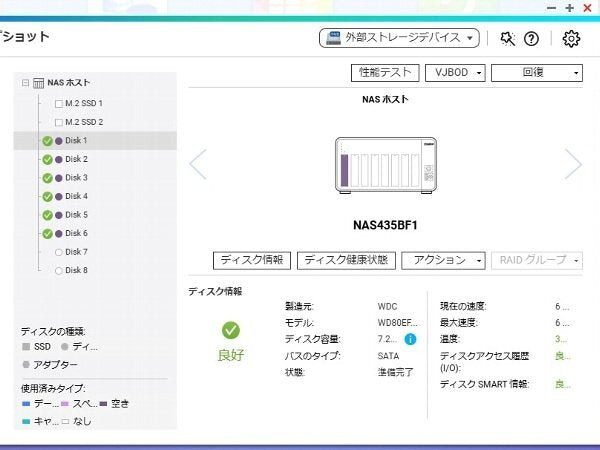
Task: Click the green status checkmark for Disk 4
Action: point(47,196)
